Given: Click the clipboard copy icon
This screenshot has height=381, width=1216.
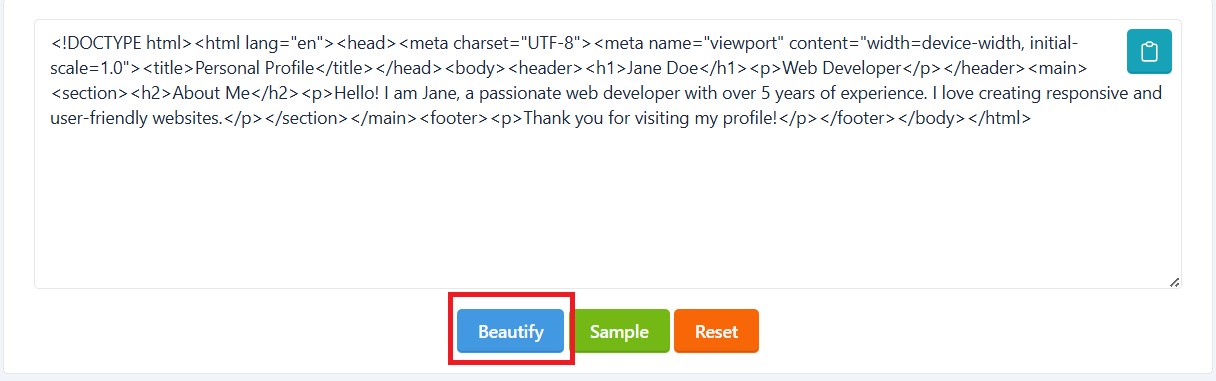Looking at the screenshot, I should coord(1149,52).
